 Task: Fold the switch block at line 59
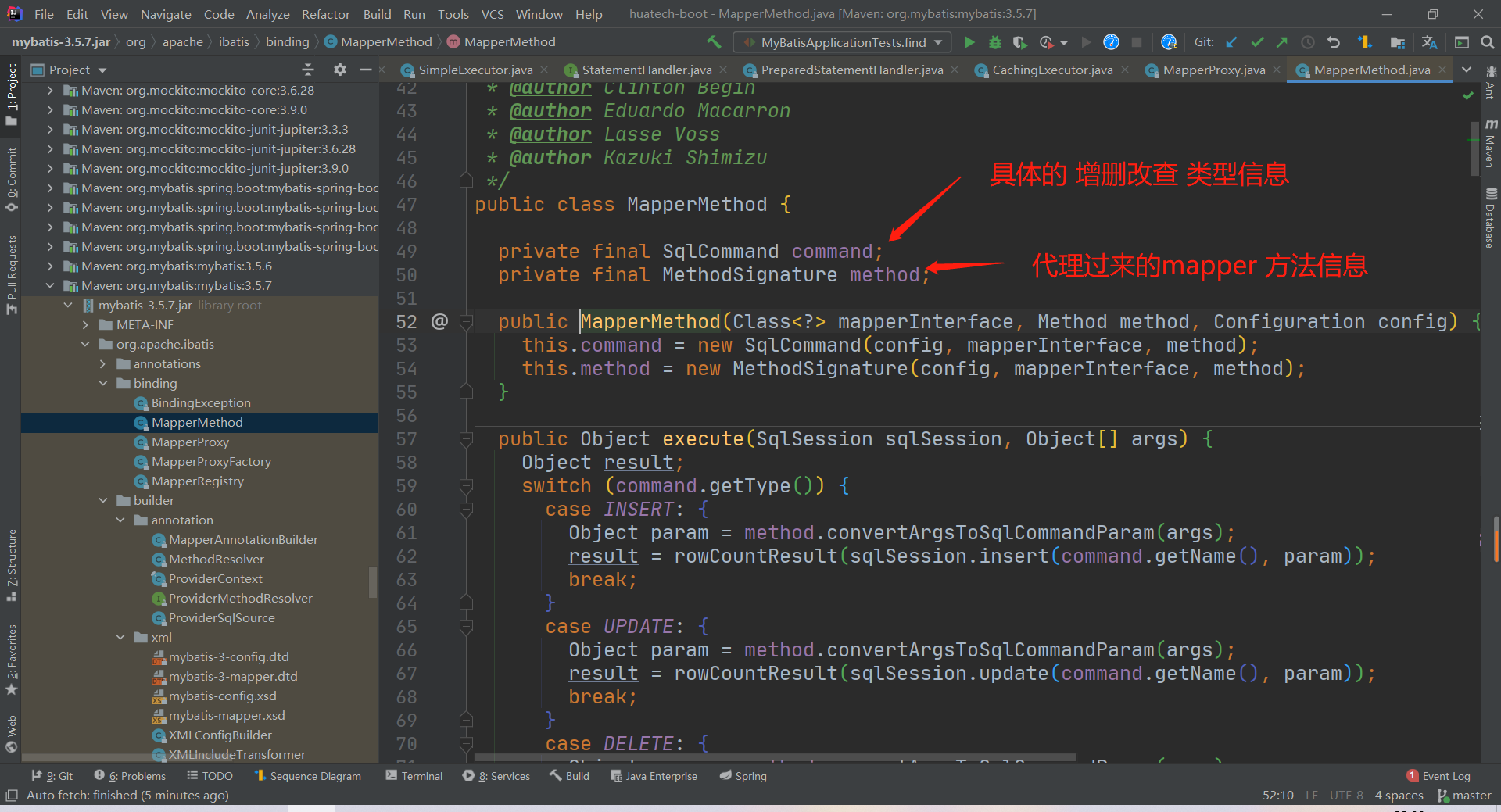click(x=467, y=486)
